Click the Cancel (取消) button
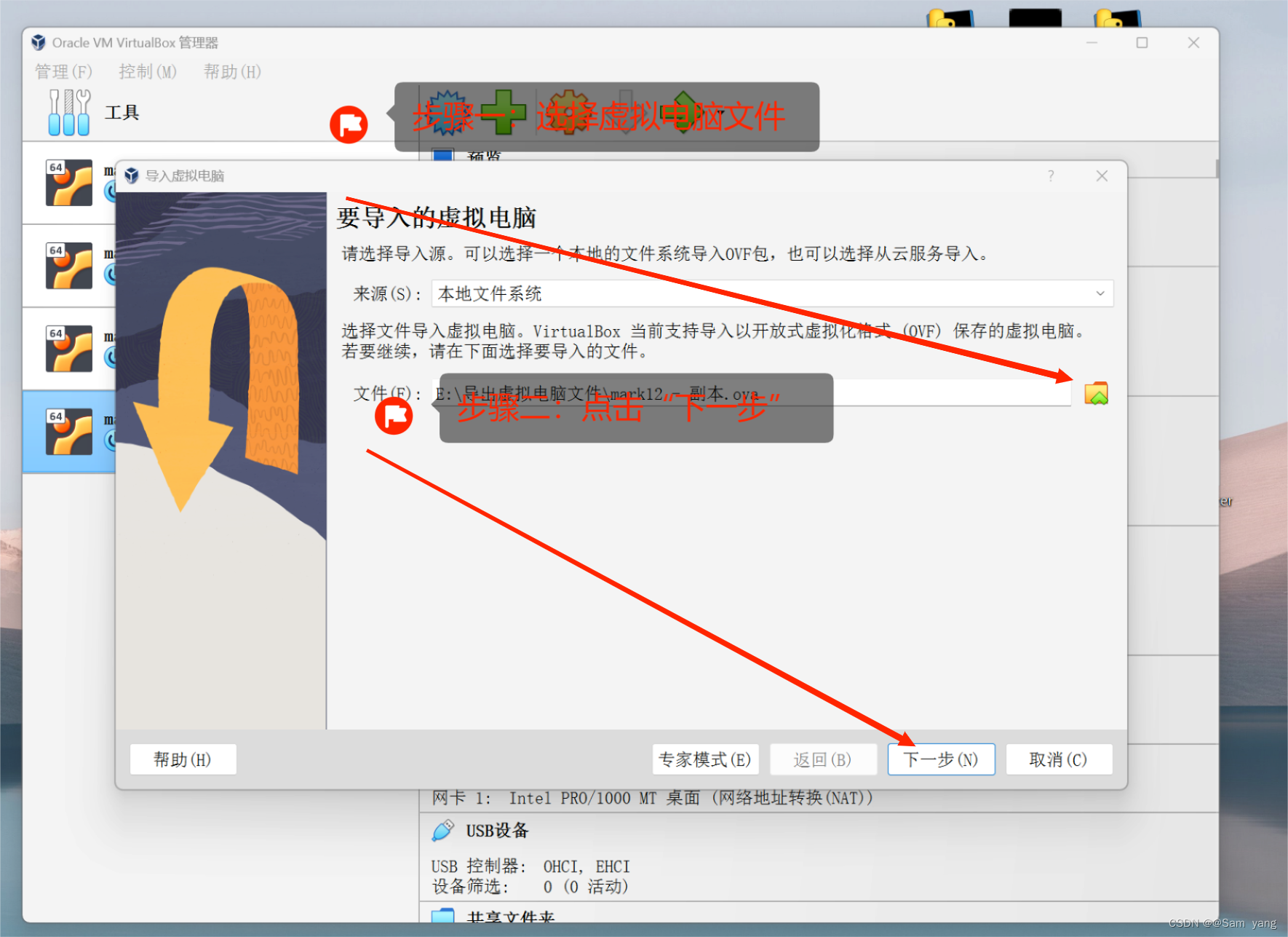The width and height of the screenshot is (1288, 937). click(1059, 759)
